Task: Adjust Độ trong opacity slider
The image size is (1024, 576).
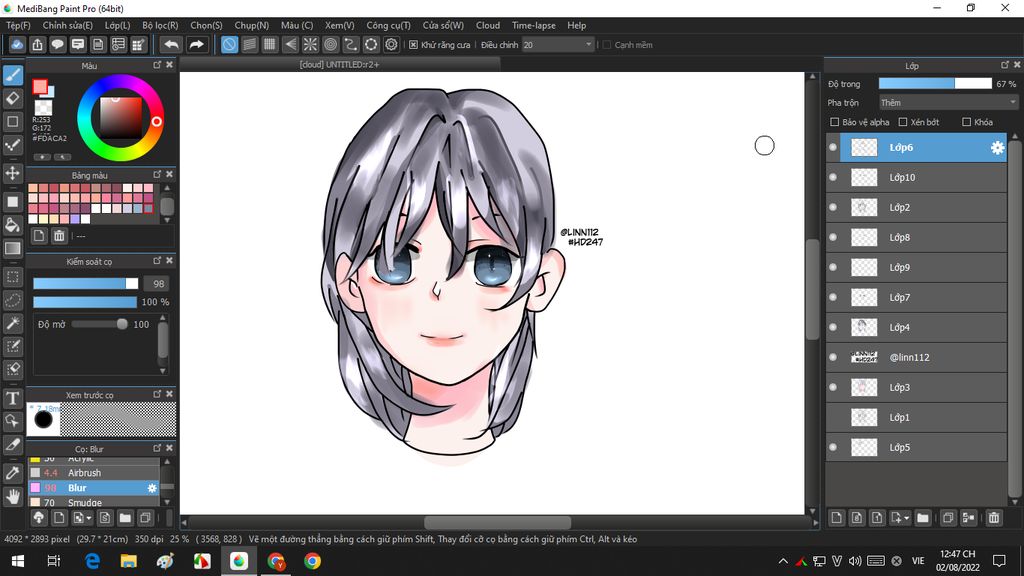Action: click(x=935, y=84)
